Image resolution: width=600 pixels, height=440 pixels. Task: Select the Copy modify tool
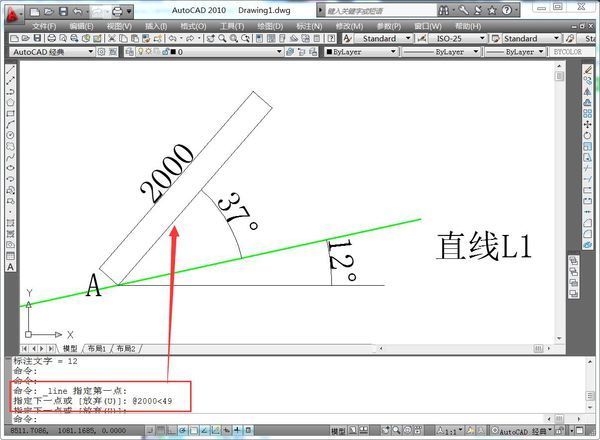(588, 80)
